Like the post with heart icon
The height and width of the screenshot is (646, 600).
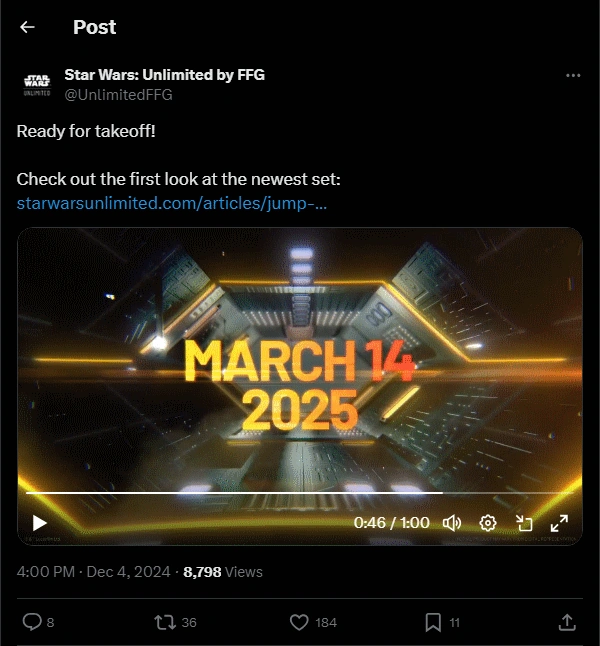coord(298,622)
